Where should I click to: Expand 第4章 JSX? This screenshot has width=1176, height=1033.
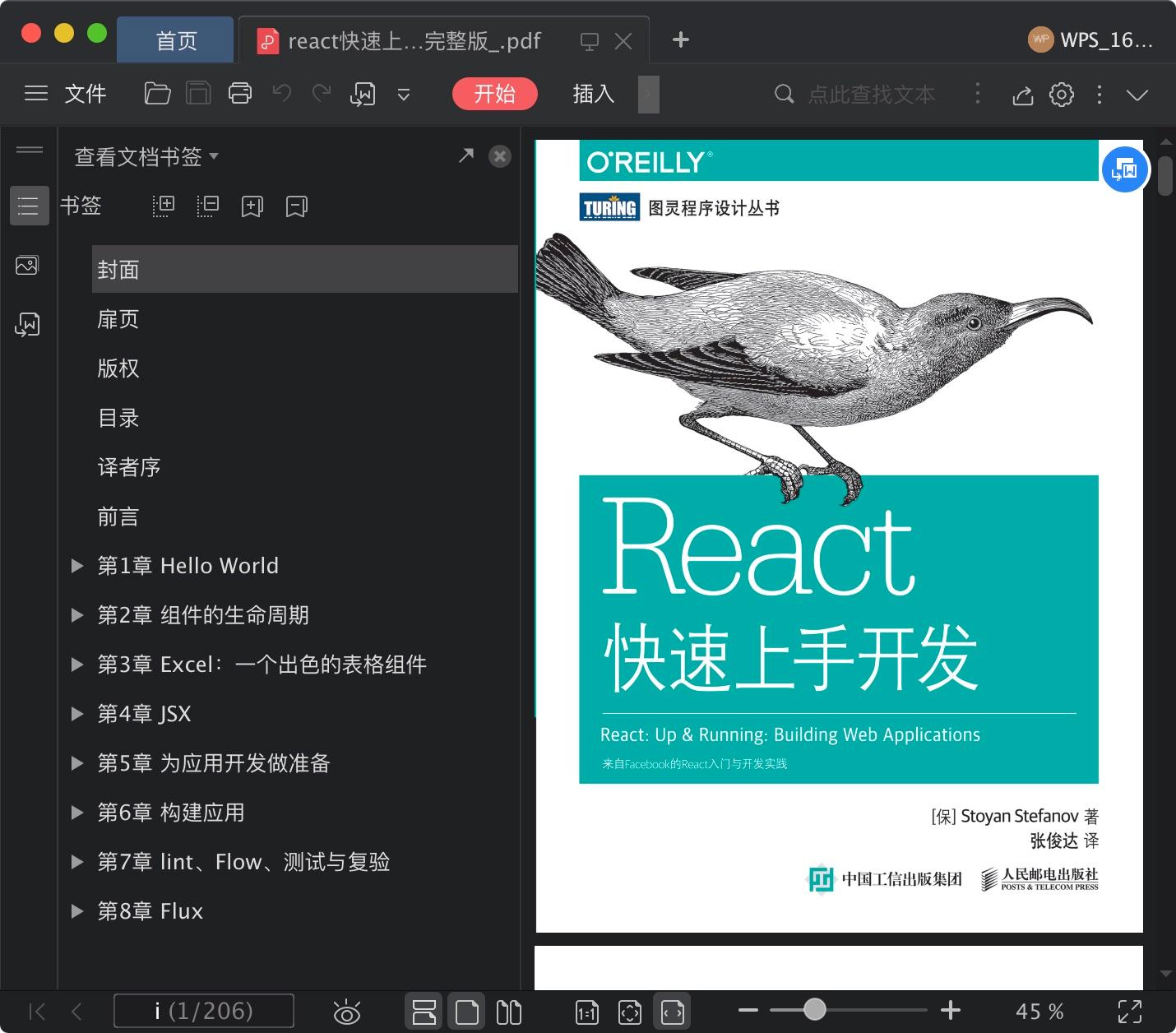[x=77, y=714]
